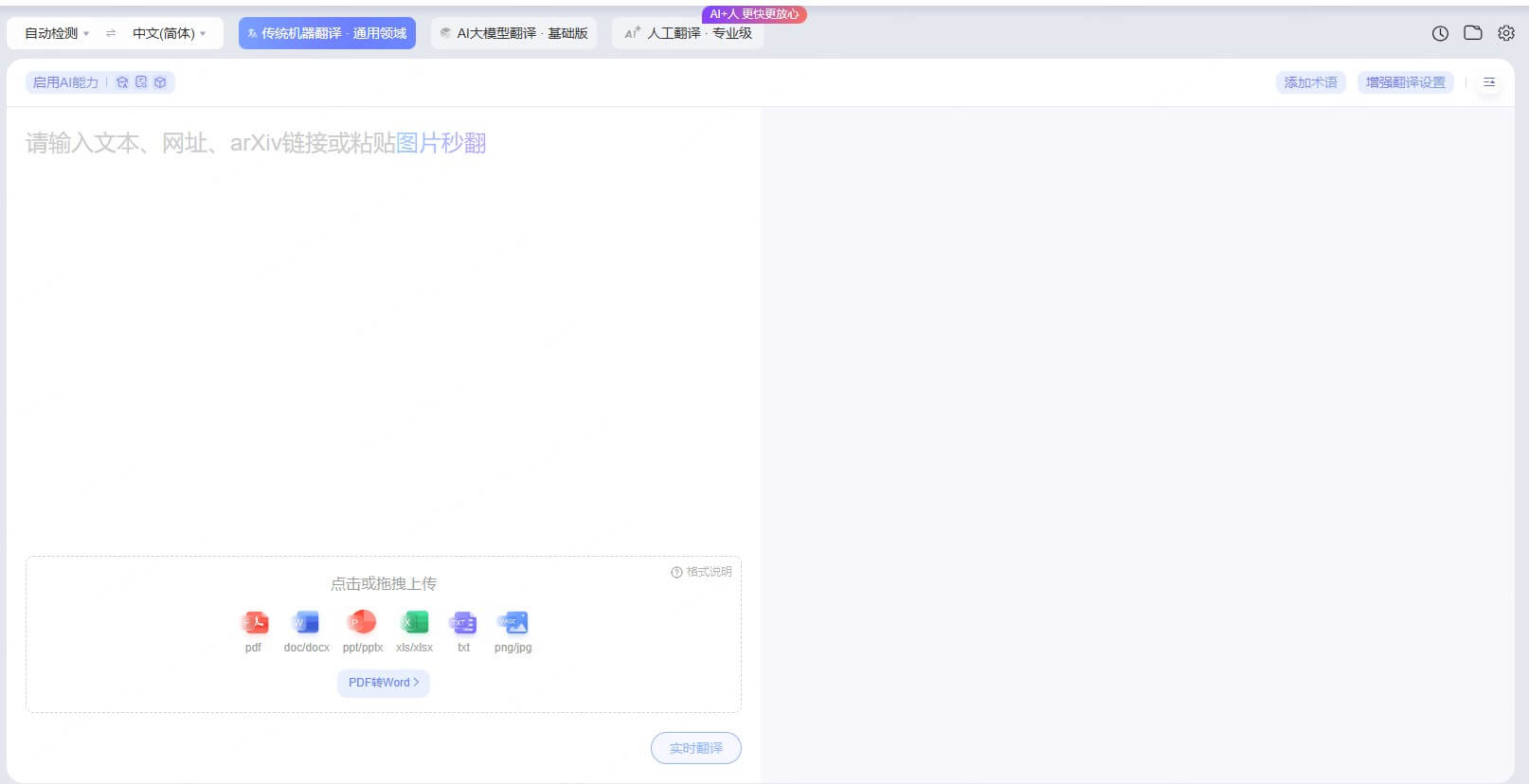
Task: Open the 自动检测 source language dropdown
Action: [57, 33]
